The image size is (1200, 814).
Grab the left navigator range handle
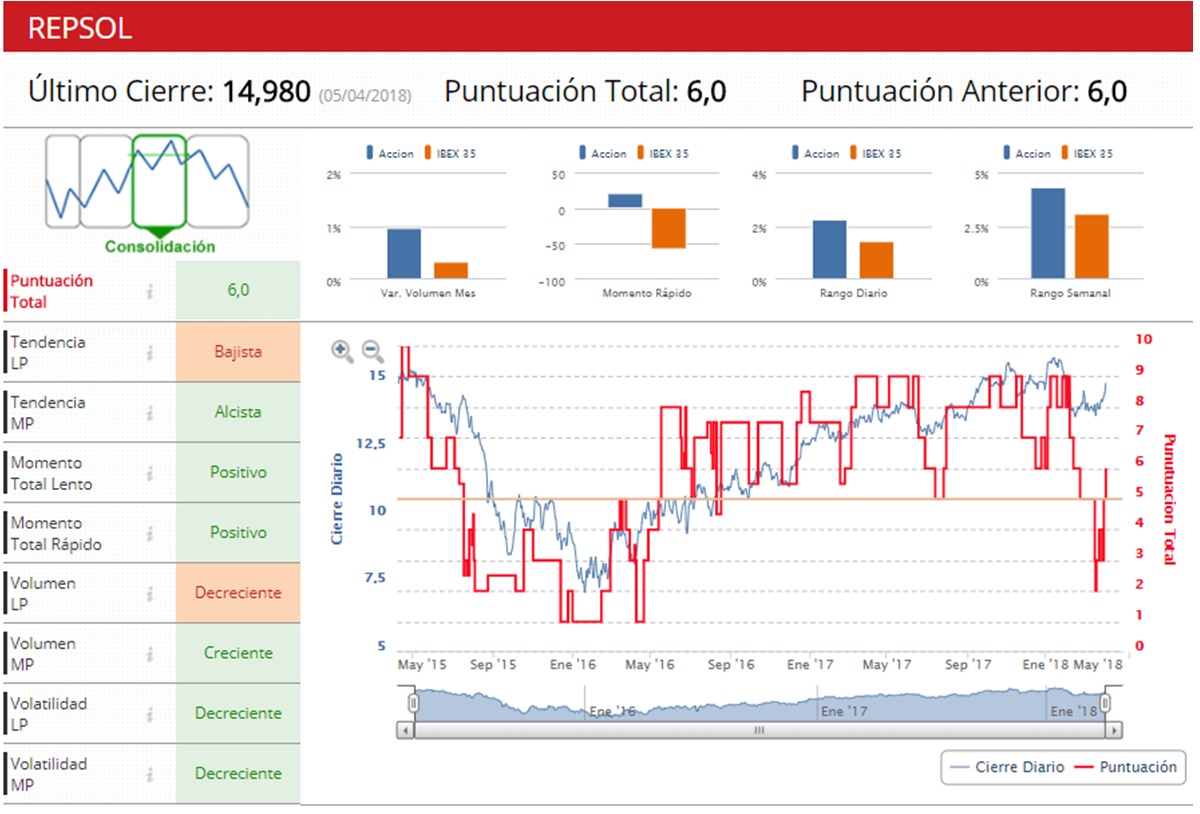[x=413, y=704]
